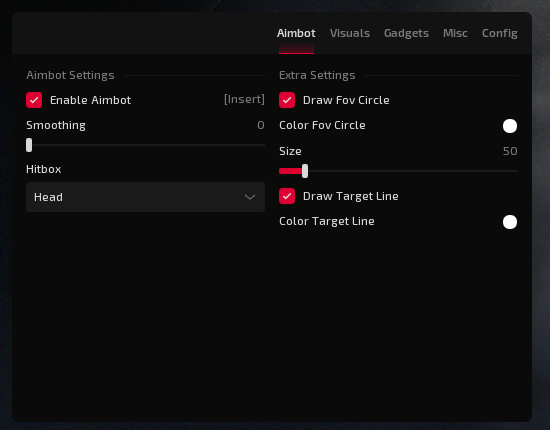Click the Size slider handle

tap(305, 171)
